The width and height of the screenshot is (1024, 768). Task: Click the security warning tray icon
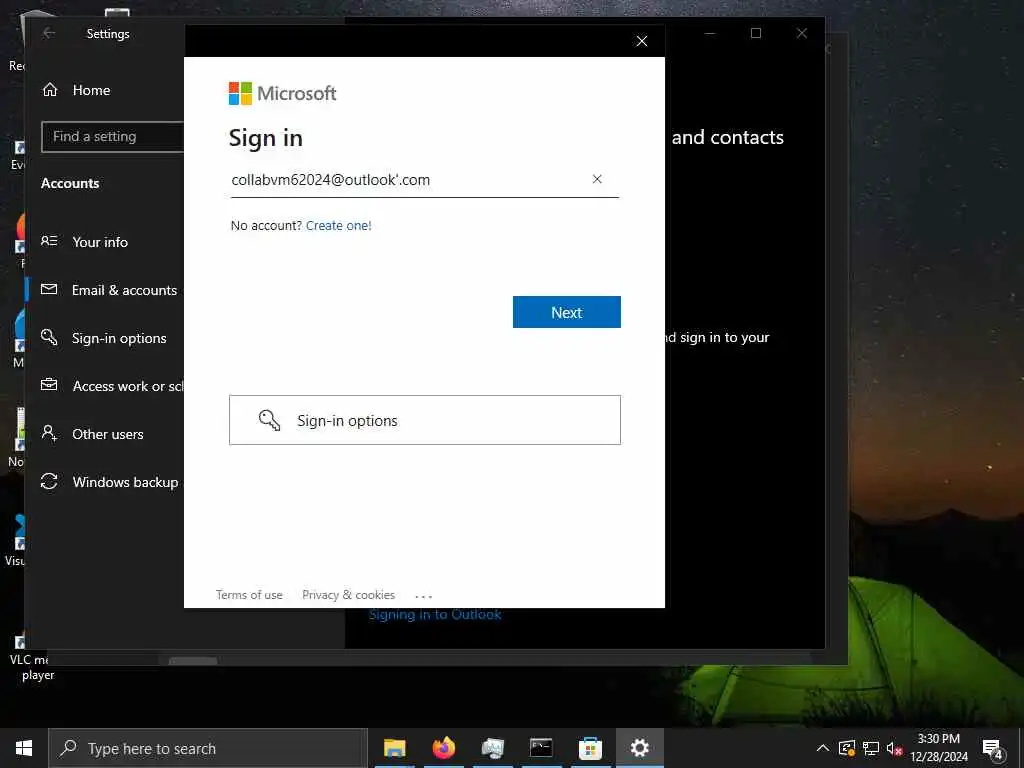[x=847, y=748]
